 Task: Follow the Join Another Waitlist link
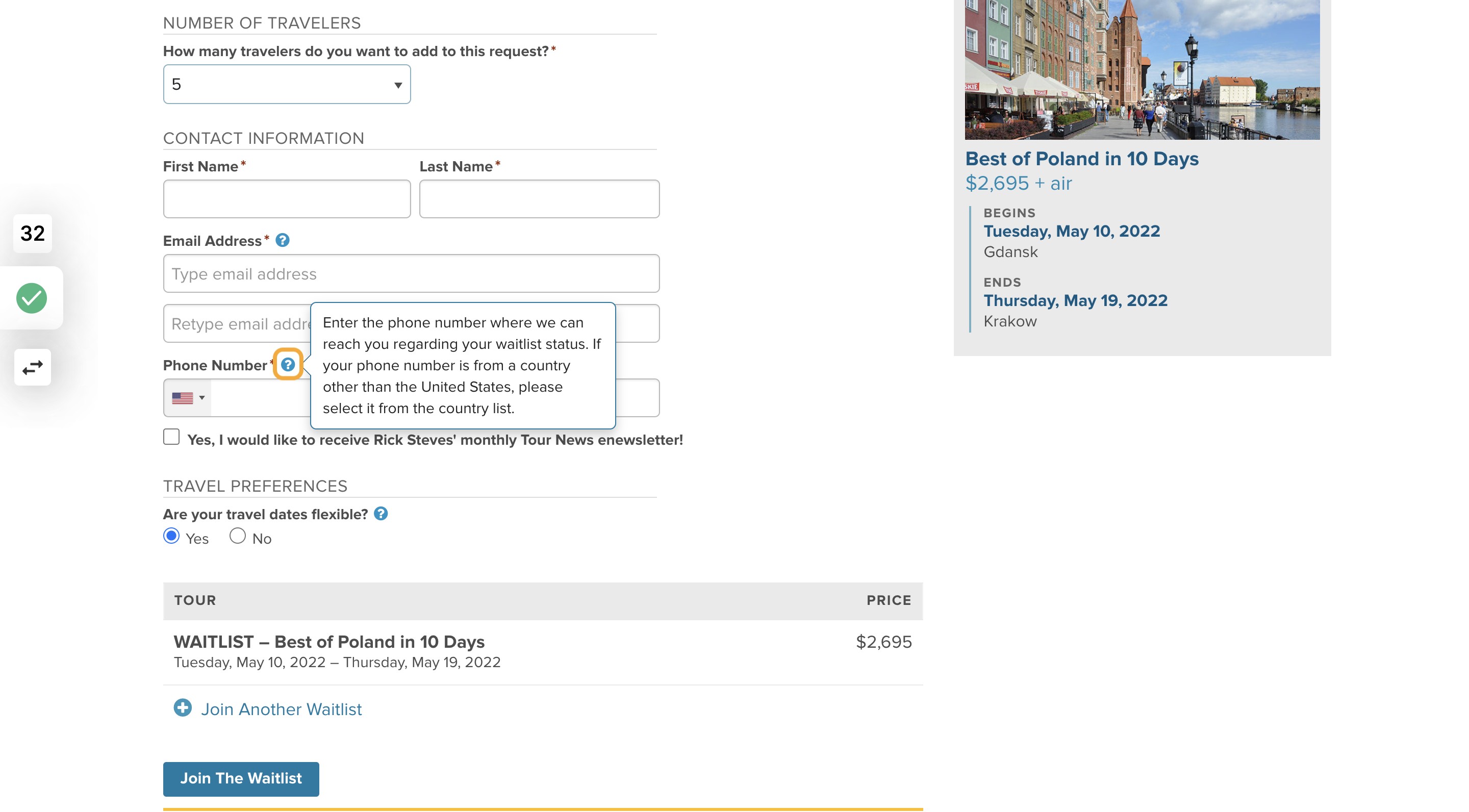(281, 709)
